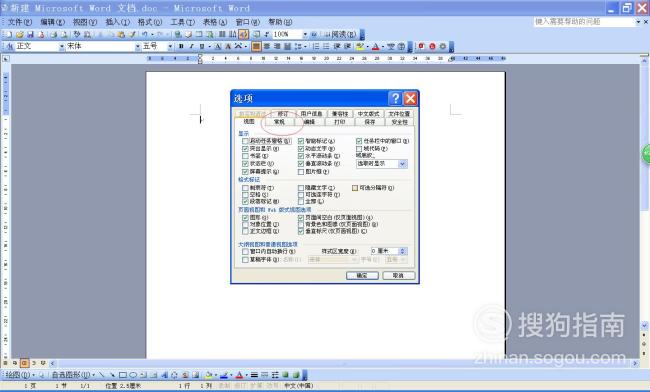The image size is (650, 392).
Task: Click the page layout view button
Action: (x=24, y=363)
